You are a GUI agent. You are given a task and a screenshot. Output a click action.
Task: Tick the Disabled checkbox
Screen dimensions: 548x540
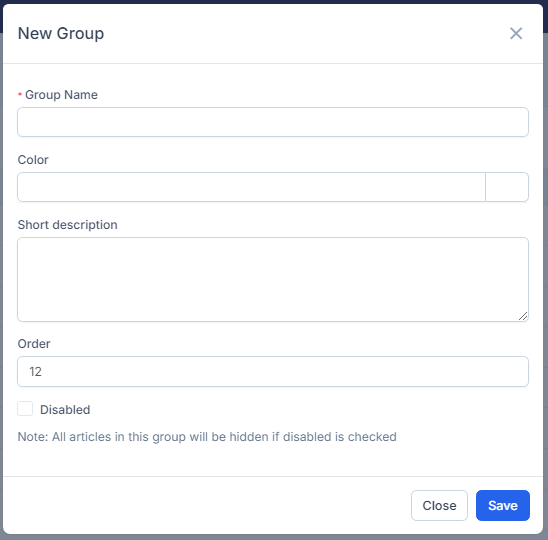pyautogui.click(x=25, y=409)
